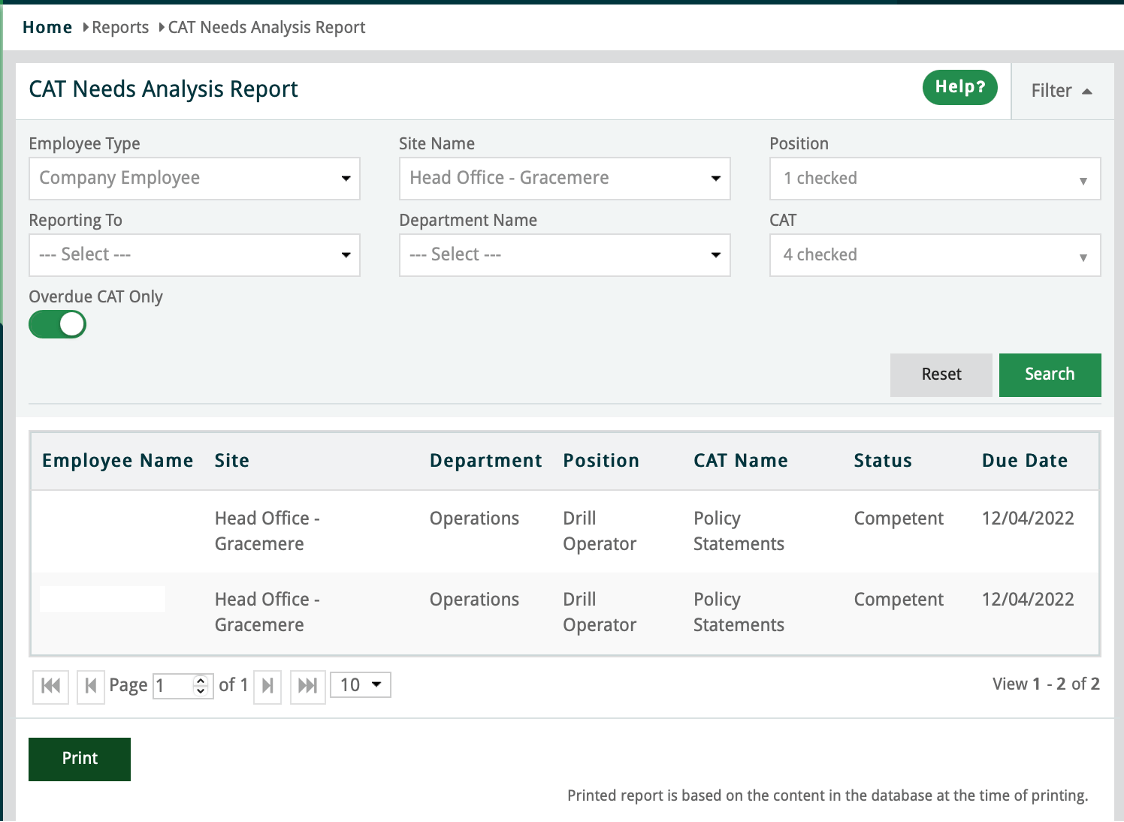Open the Employee Type dropdown
This screenshot has height=822, width=1124.
[194, 179]
